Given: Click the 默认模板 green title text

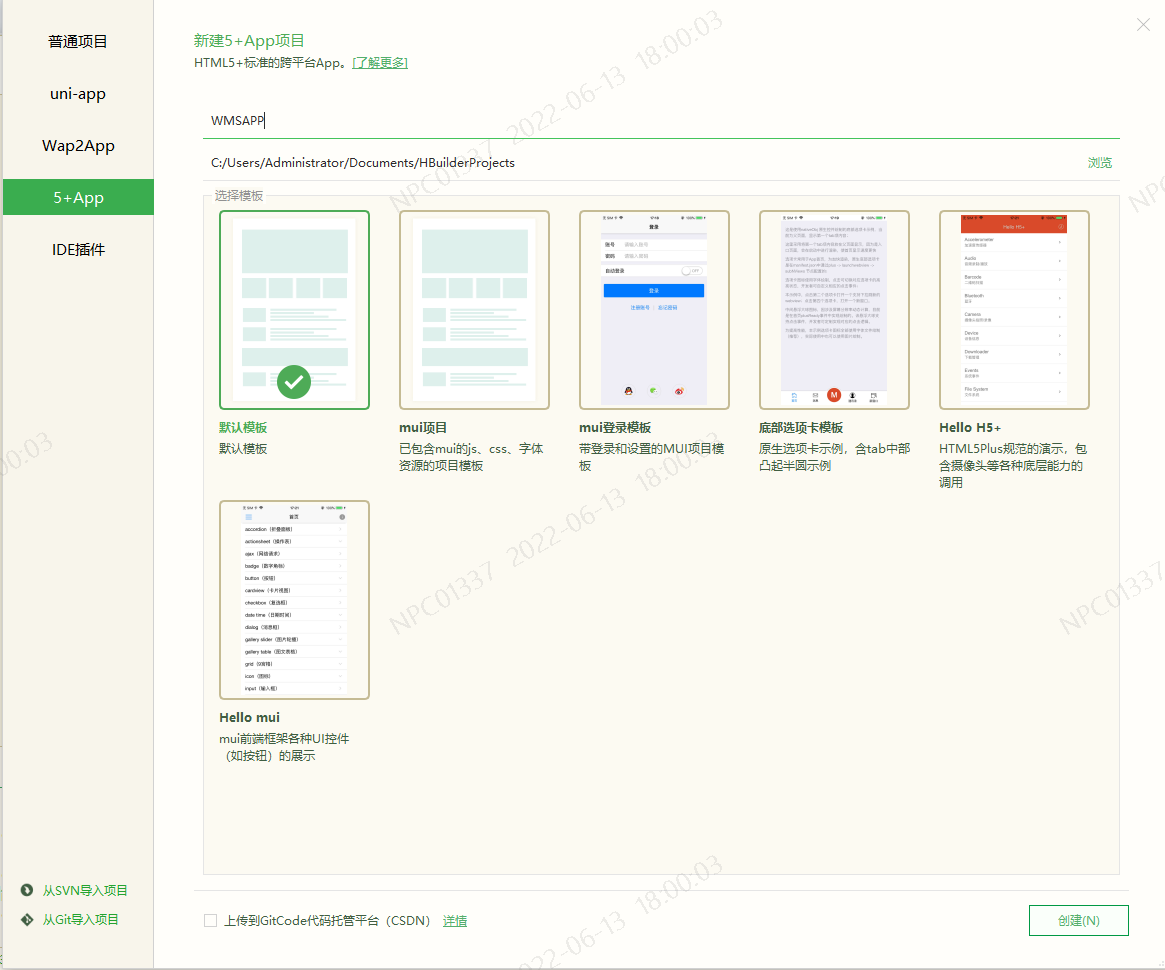Looking at the screenshot, I should 243,428.
